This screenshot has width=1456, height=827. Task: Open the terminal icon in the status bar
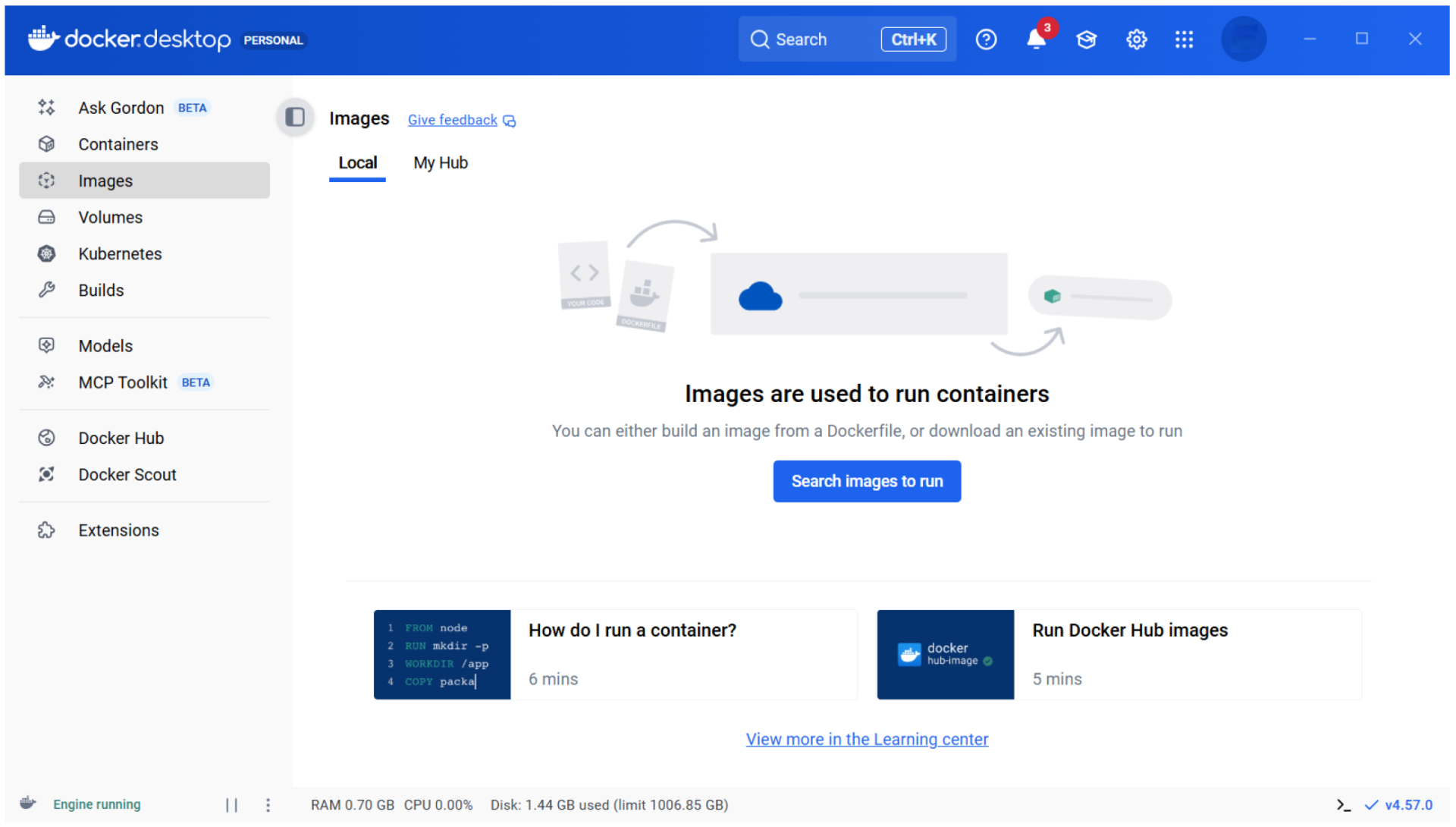1343,804
